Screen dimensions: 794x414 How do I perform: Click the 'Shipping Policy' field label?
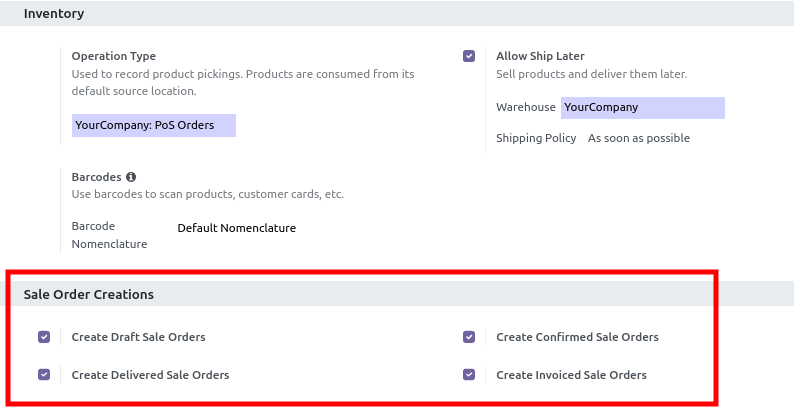point(536,138)
